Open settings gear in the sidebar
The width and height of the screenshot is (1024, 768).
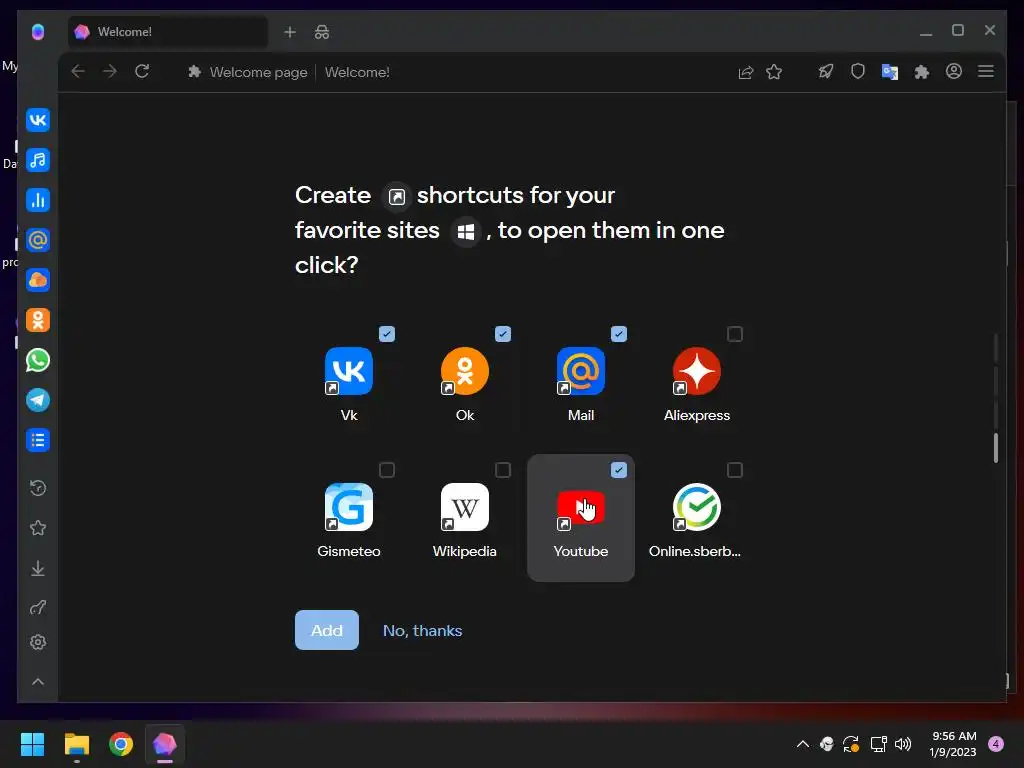tap(38, 642)
